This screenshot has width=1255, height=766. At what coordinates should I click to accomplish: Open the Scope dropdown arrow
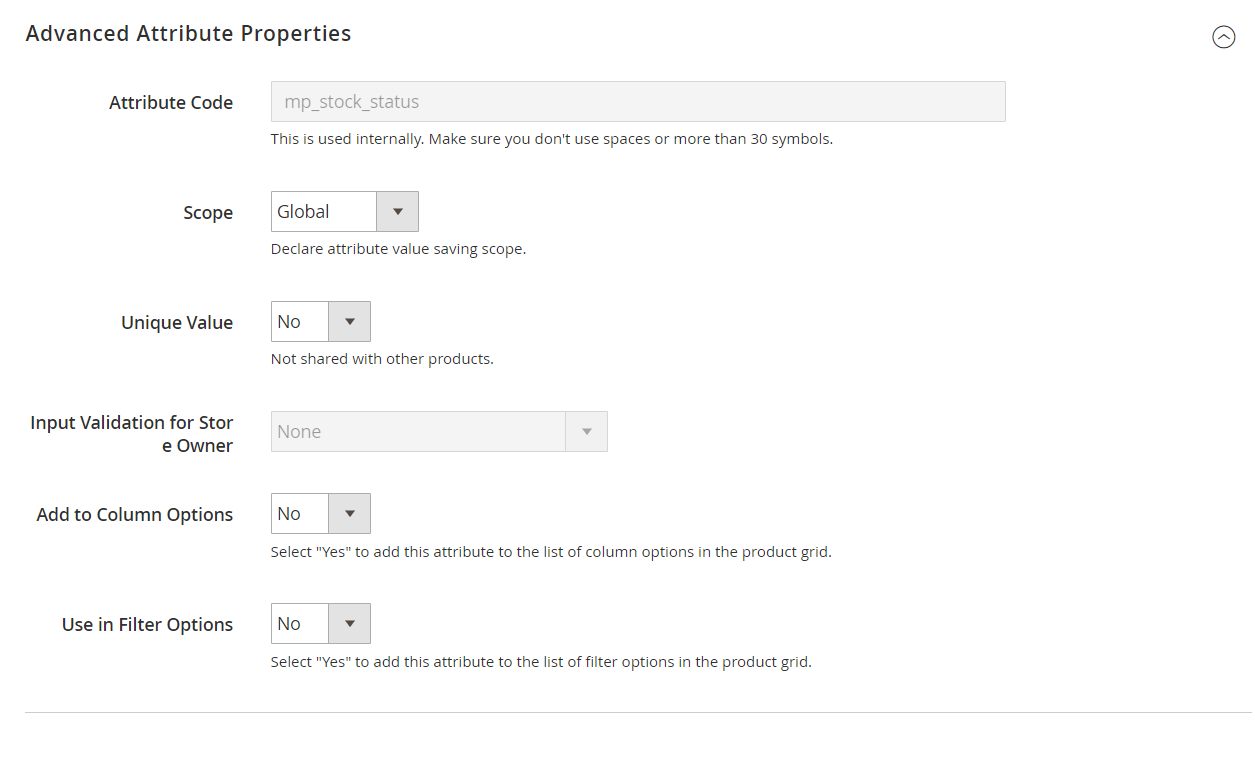pyautogui.click(x=397, y=212)
